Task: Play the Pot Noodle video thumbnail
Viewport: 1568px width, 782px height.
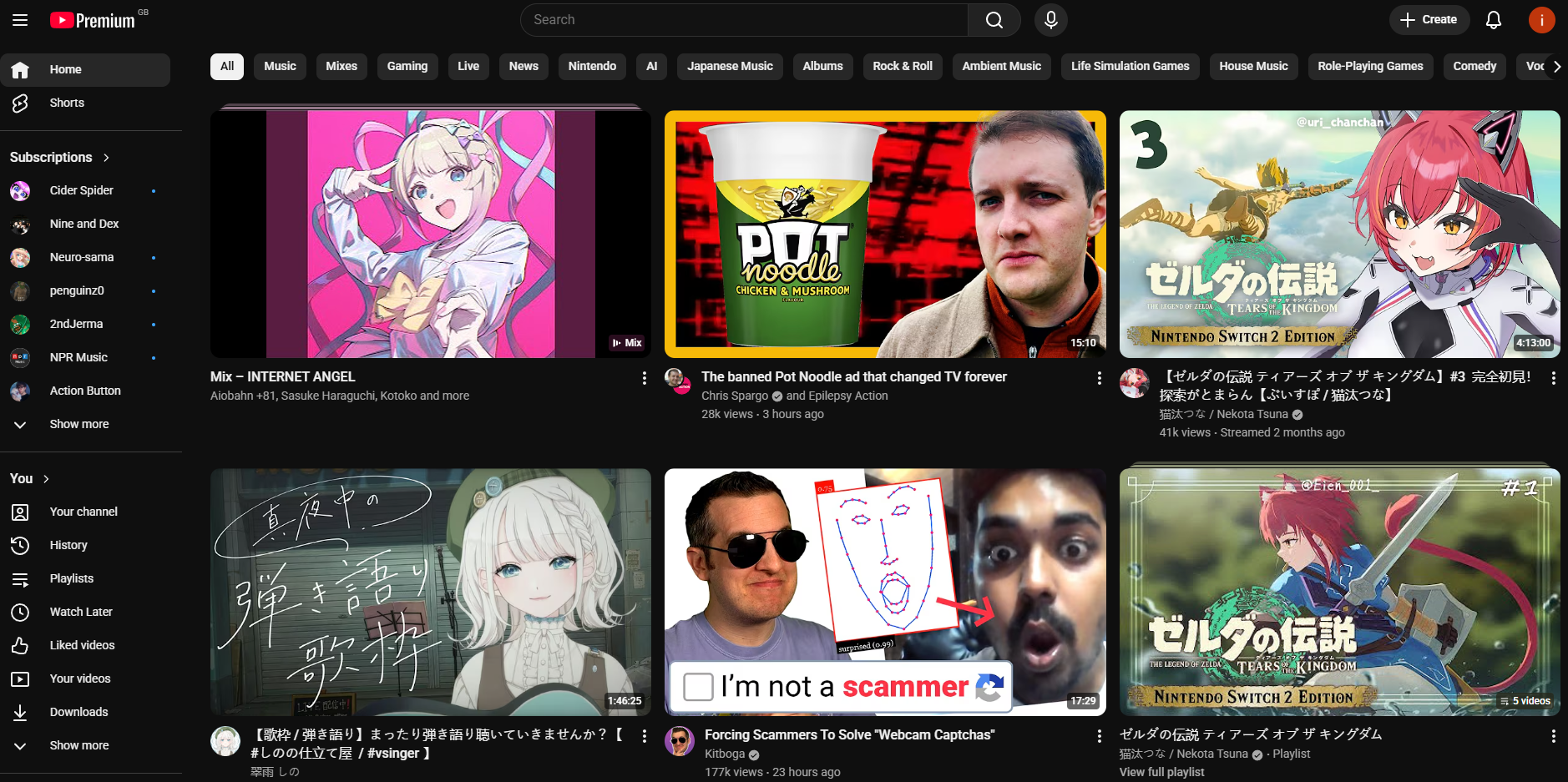Action: (885, 235)
